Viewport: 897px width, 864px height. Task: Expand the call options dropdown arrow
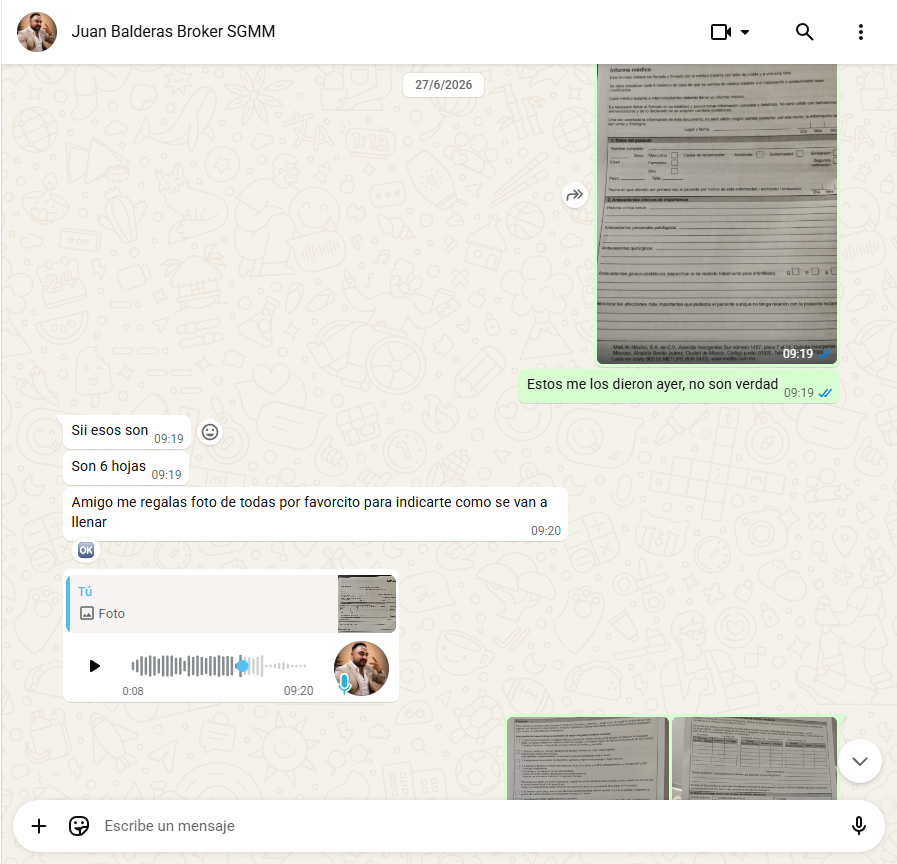click(x=745, y=32)
